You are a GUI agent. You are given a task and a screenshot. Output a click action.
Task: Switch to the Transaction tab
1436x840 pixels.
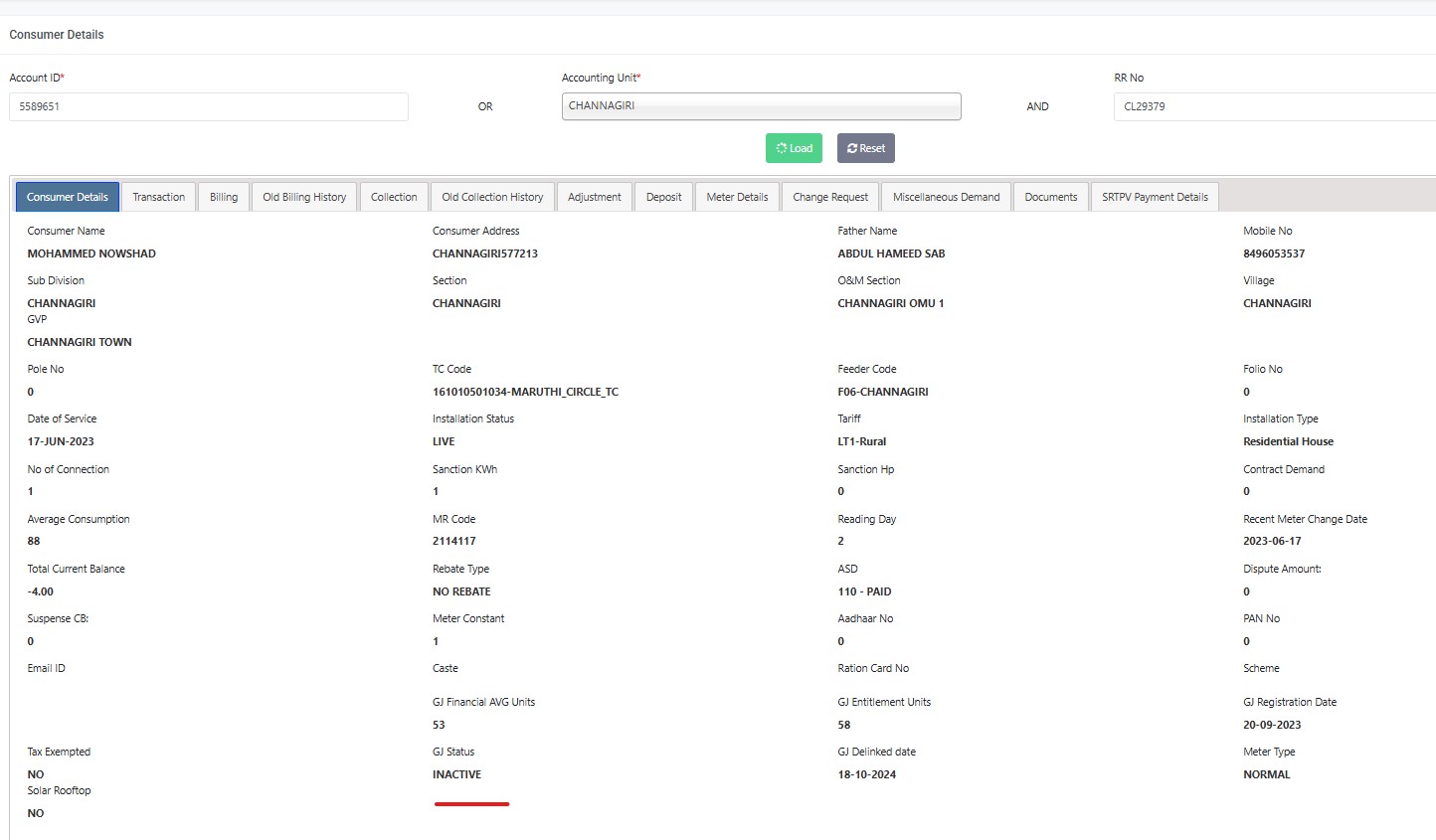pos(159,197)
